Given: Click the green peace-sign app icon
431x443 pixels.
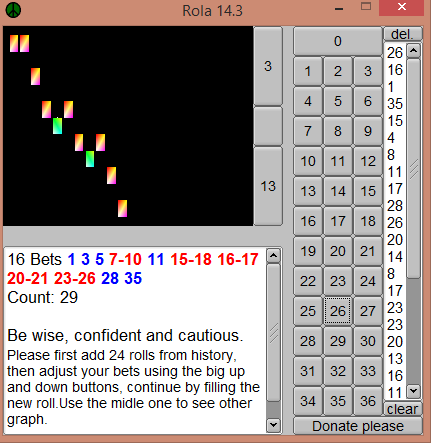Looking at the screenshot, I should click(x=13, y=10).
